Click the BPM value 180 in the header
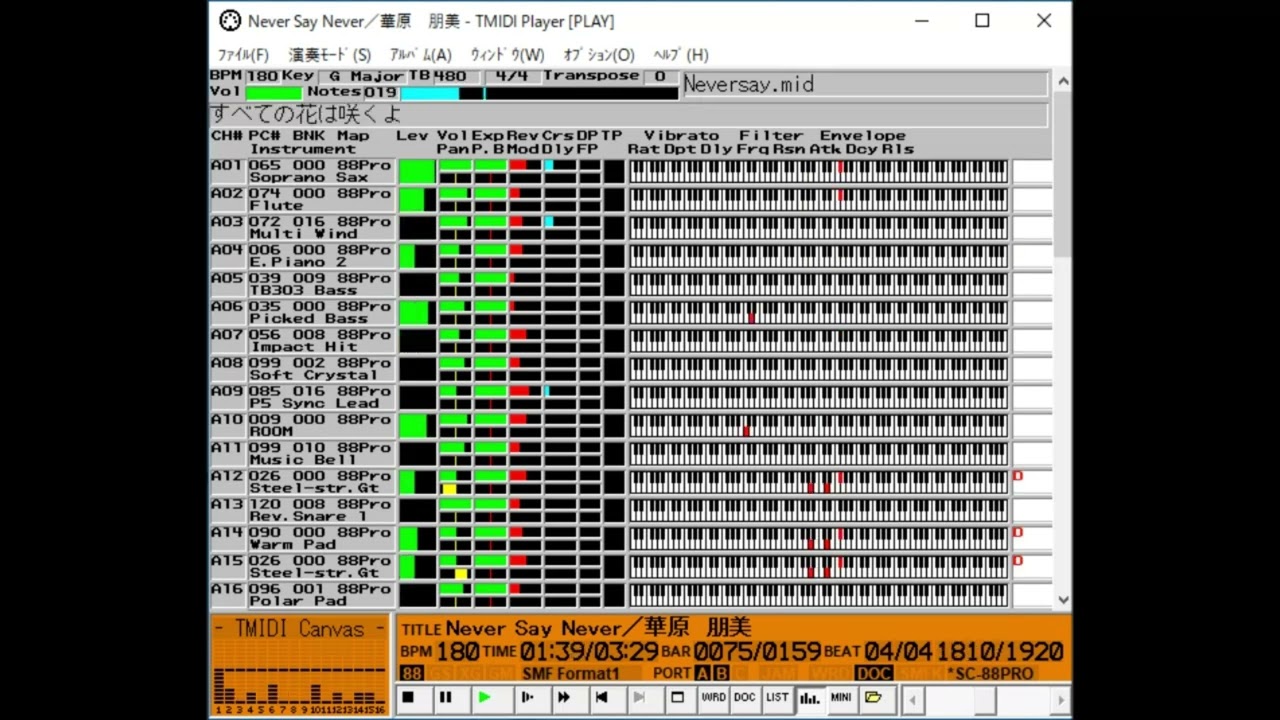This screenshot has height=720, width=1280. 262,76
